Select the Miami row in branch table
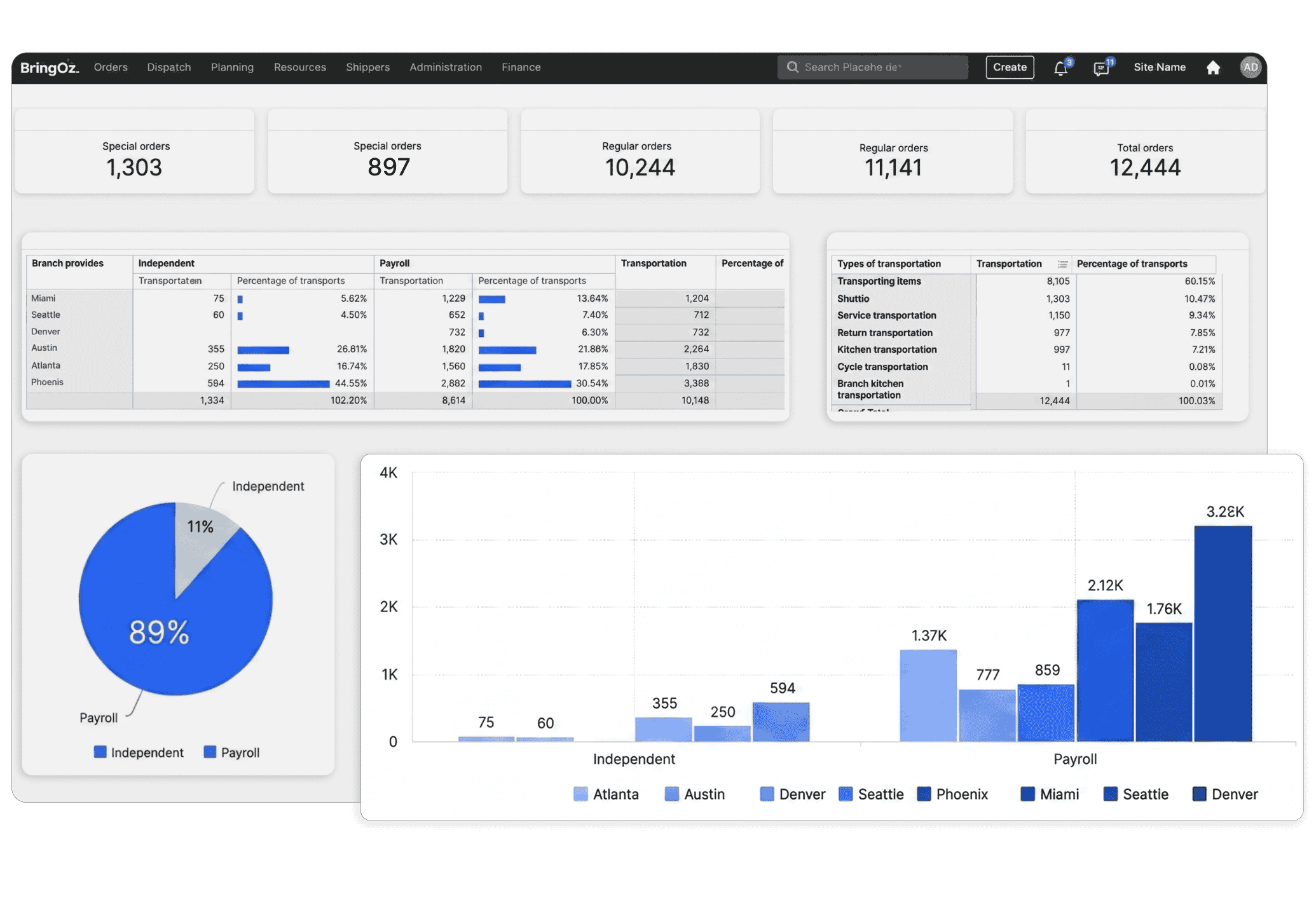Viewport: 1316px width, 898px height. (x=405, y=298)
